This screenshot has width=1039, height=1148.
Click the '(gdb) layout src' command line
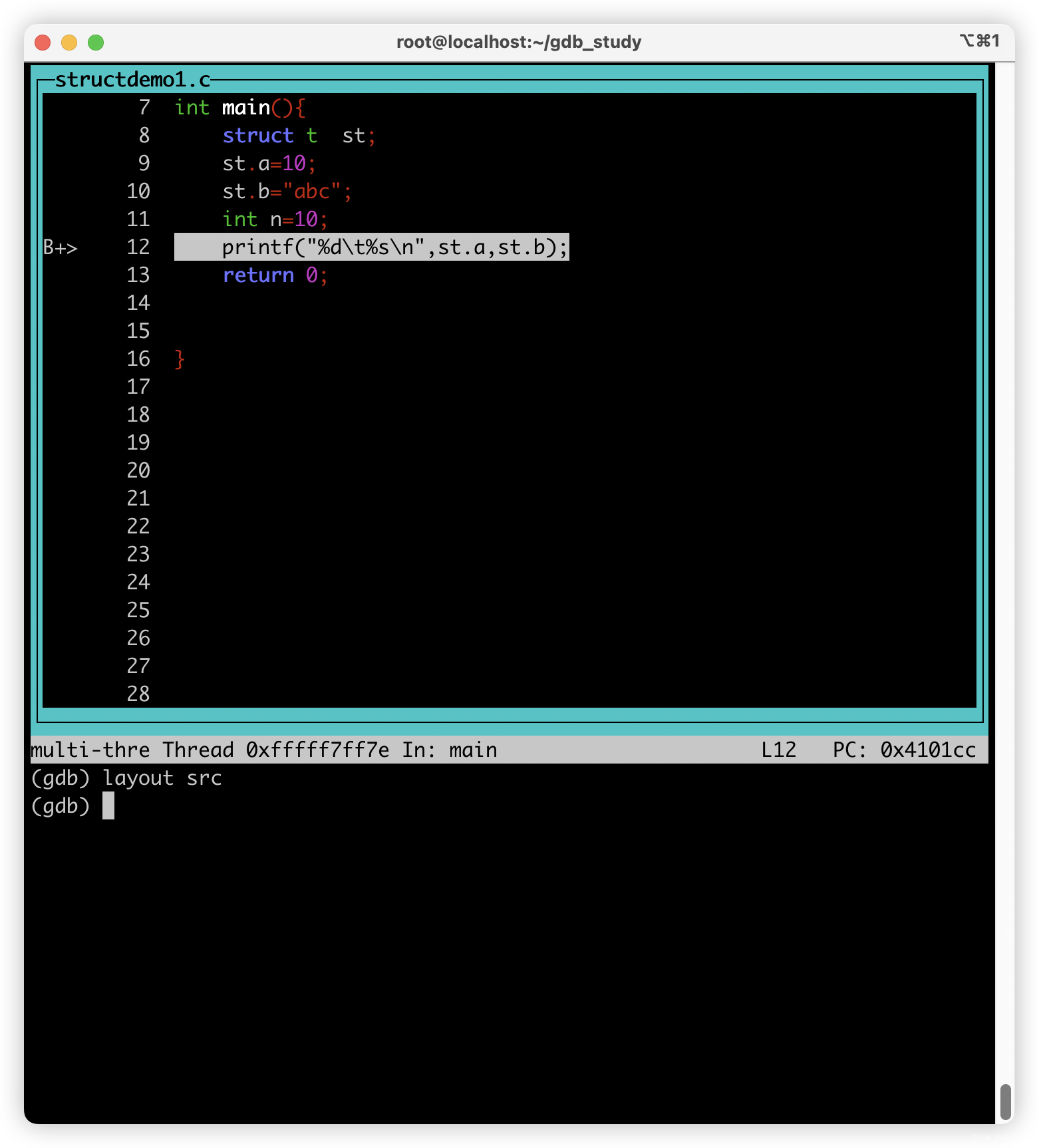point(126,778)
